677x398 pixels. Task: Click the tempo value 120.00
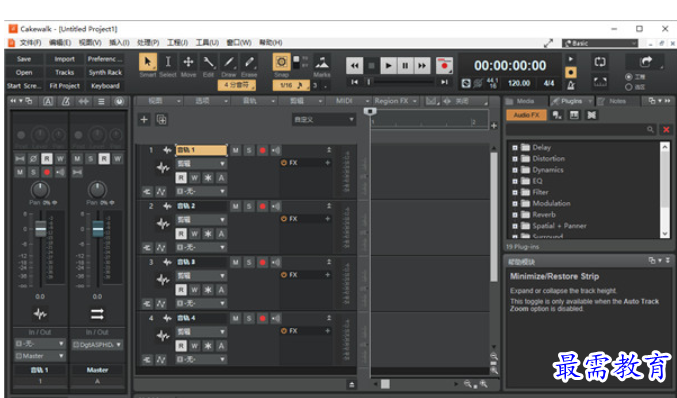[519, 83]
